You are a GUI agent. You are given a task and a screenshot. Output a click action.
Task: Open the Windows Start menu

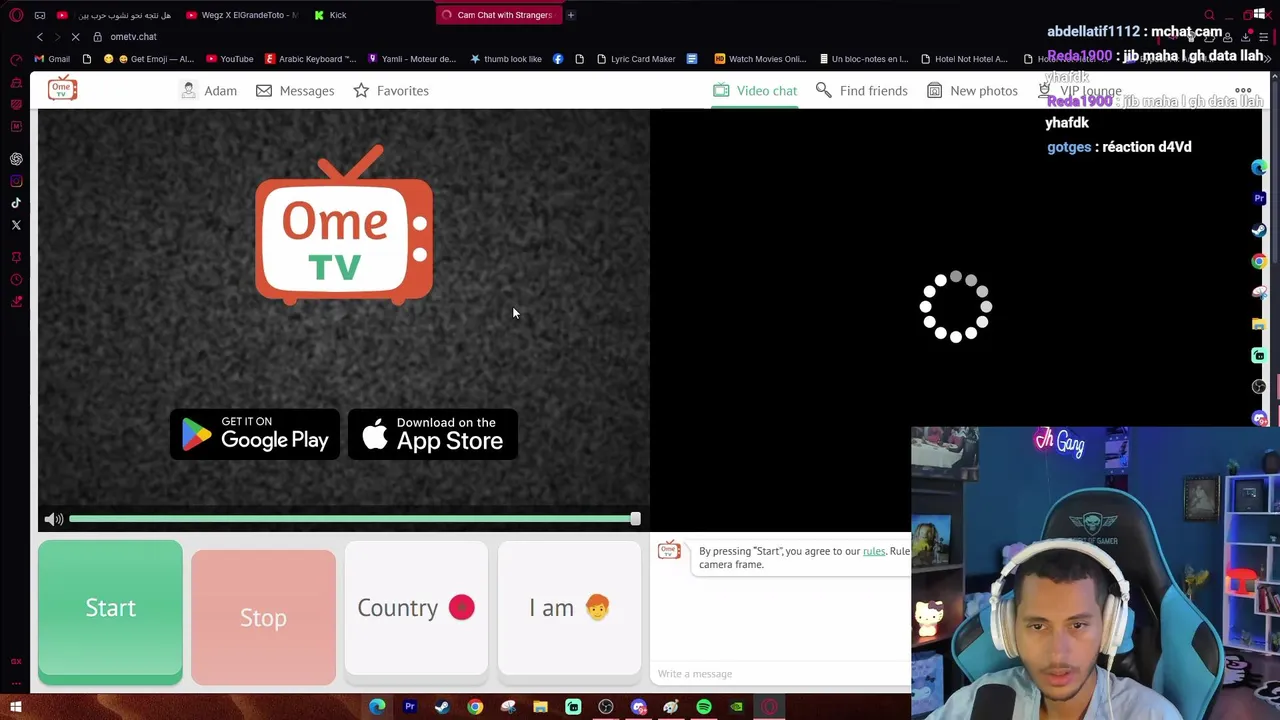click(16, 707)
